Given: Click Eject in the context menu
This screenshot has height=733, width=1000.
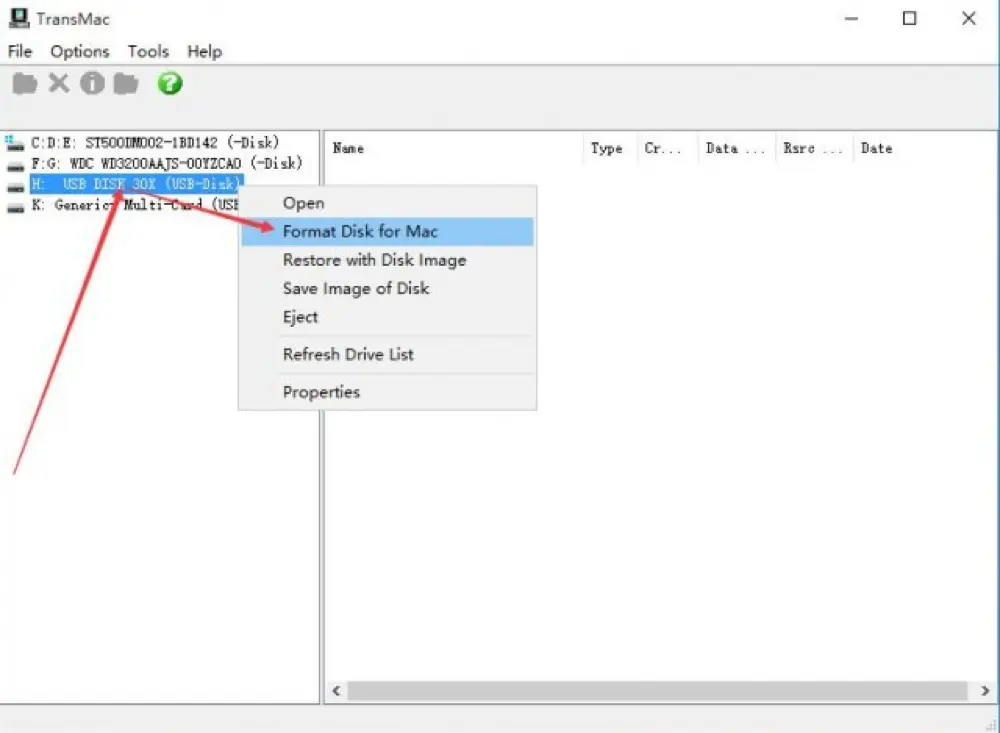Looking at the screenshot, I should point(387,317).
